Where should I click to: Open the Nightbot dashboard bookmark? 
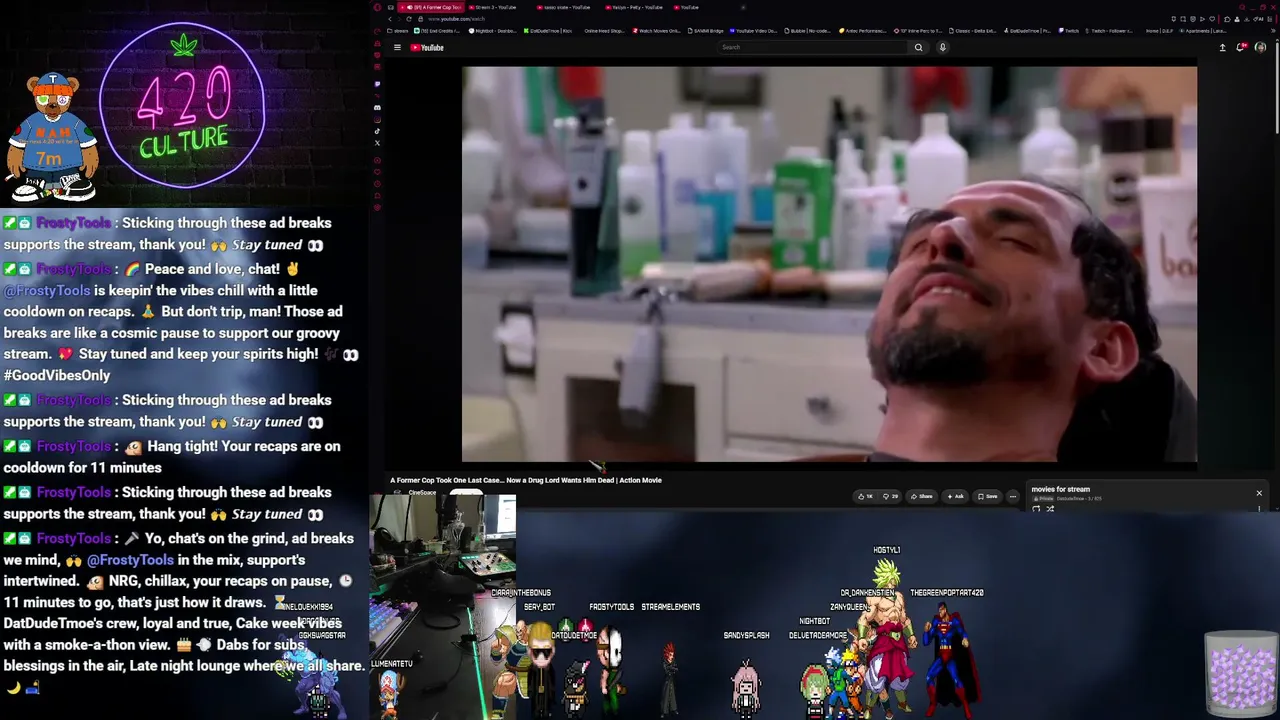(493, 31)
